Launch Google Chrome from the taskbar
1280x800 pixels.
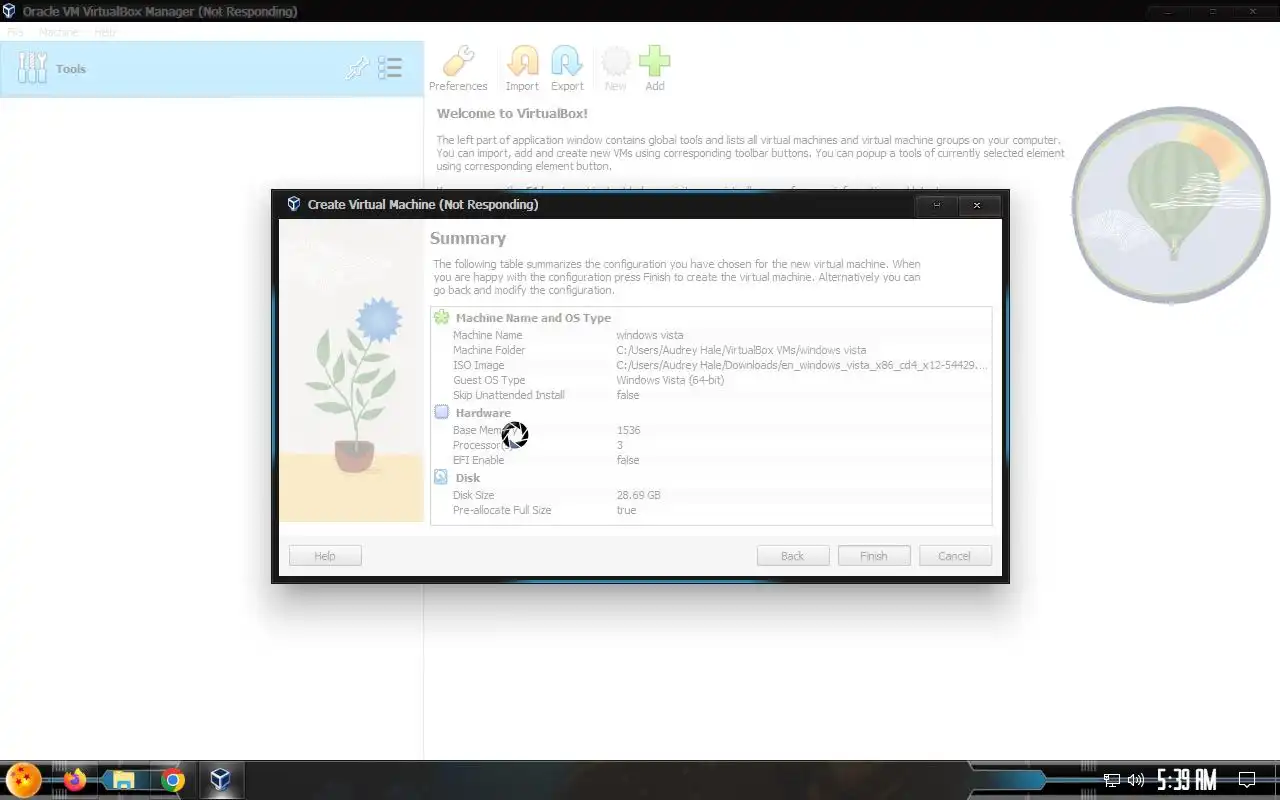point(172,780)
